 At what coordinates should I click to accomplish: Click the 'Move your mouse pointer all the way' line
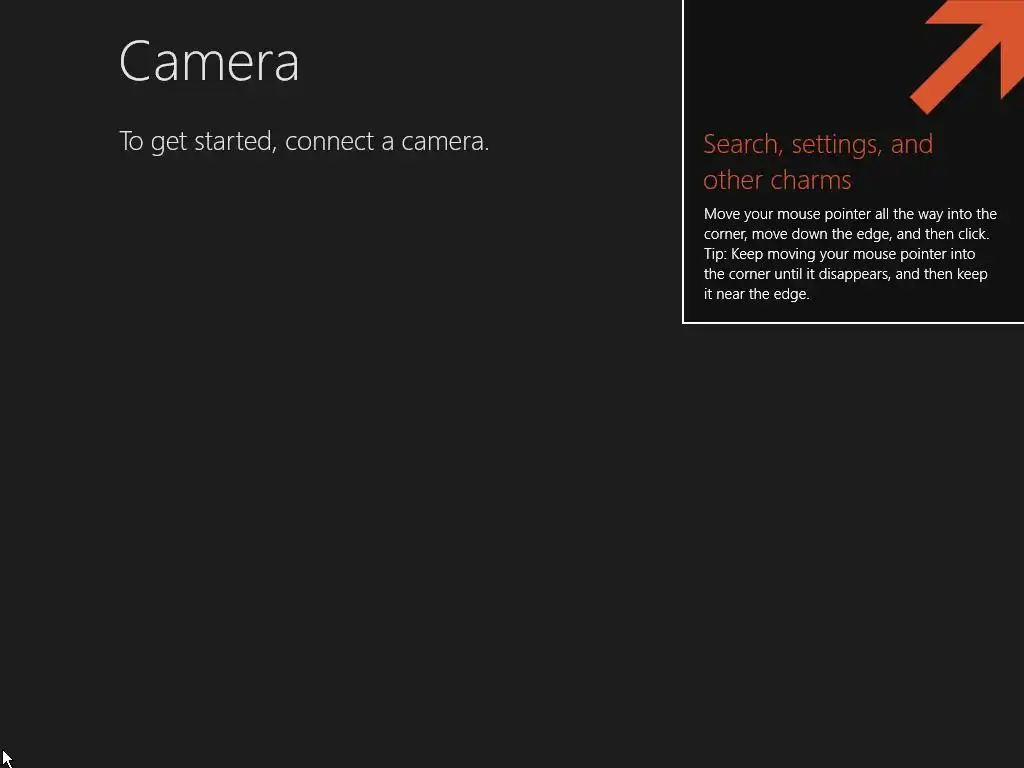850,214
